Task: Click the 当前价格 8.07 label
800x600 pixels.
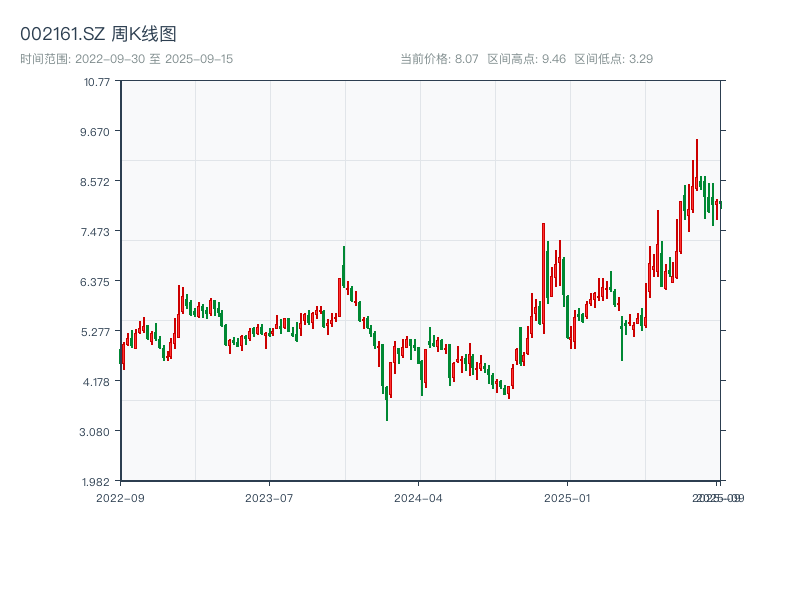Action: point(439,59)
